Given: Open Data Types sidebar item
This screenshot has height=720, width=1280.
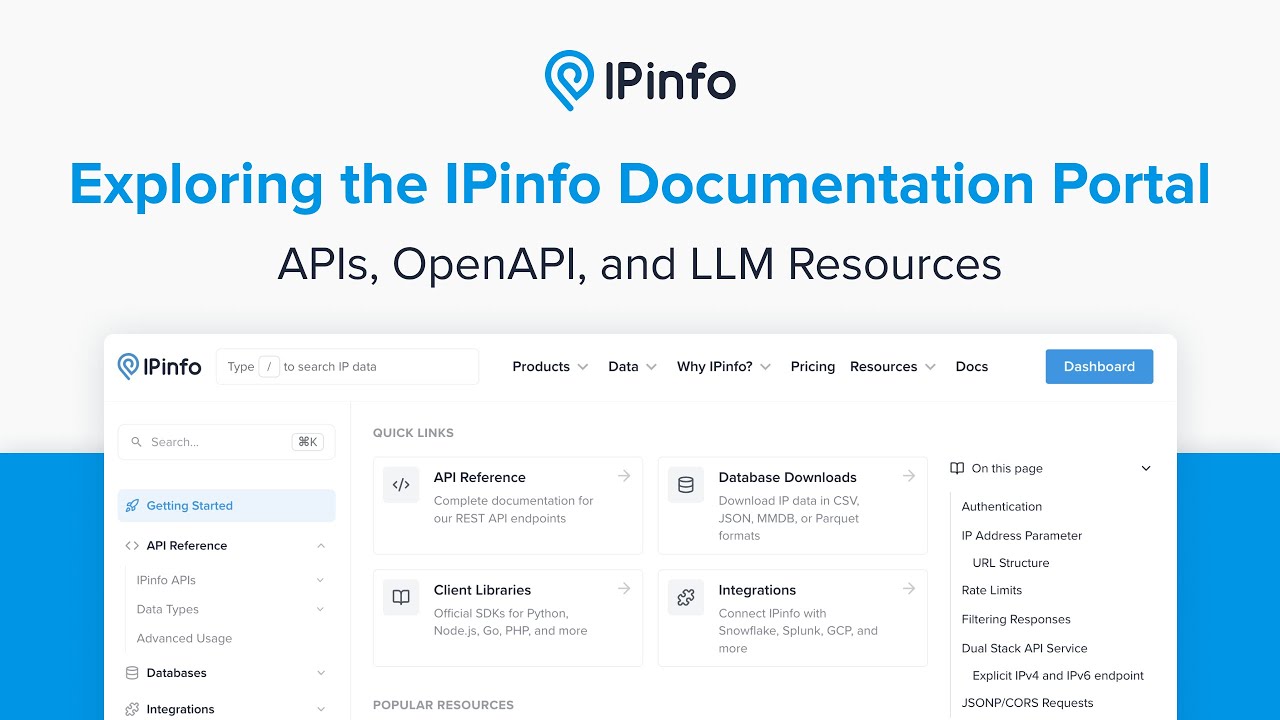Looking at the screenshot, I should (167, 609).
